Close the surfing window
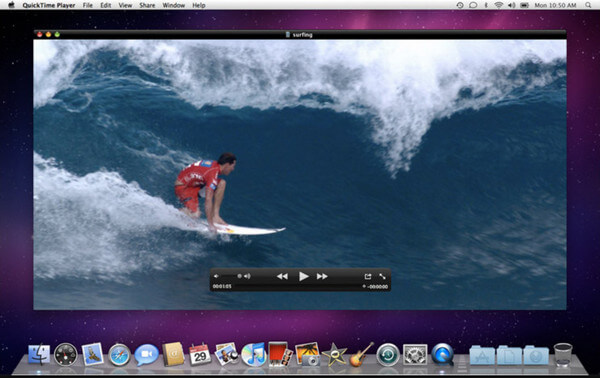This screenshot has width=600, height=378. (x=39, y=34)
